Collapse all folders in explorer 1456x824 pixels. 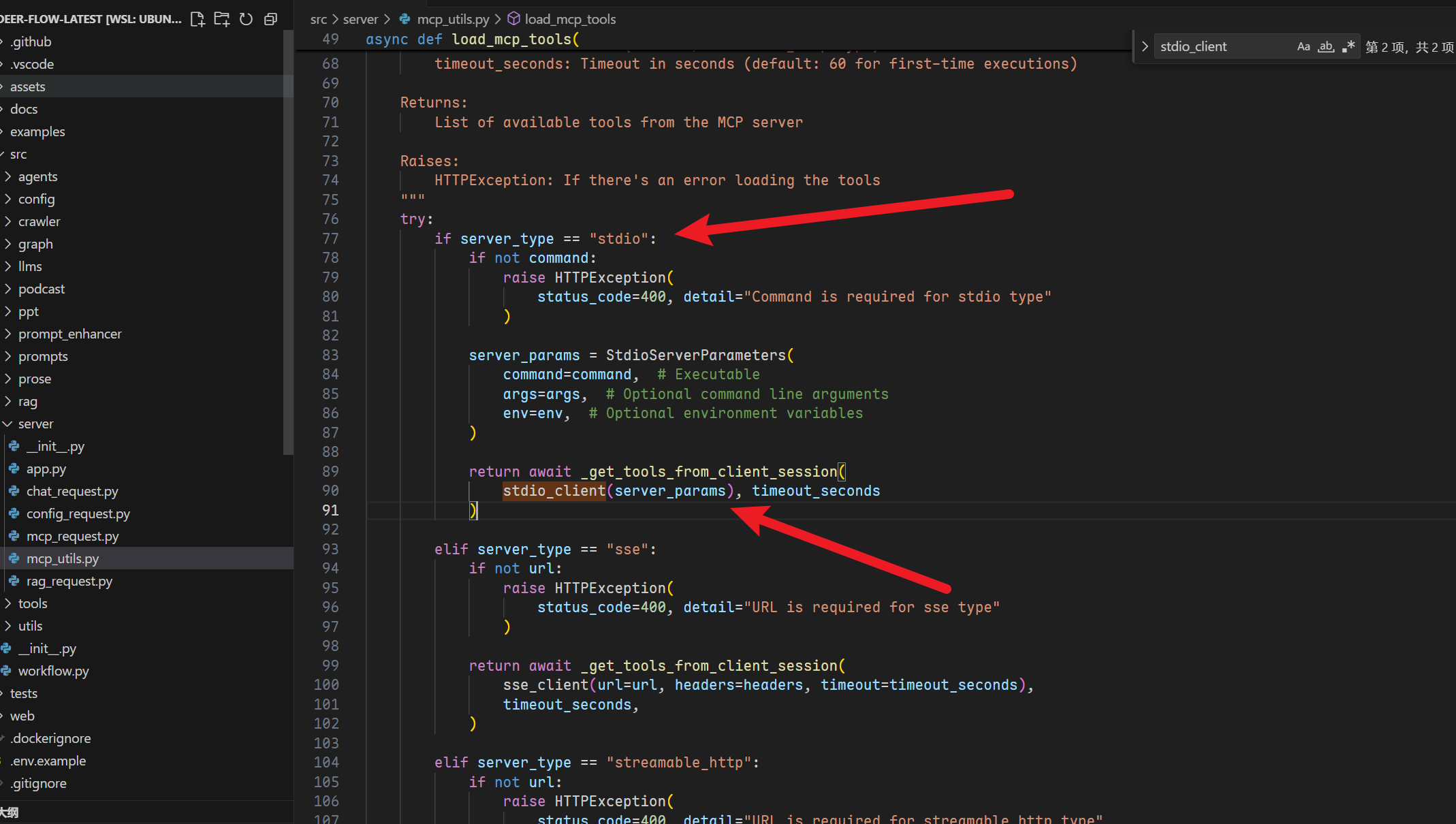coord(270,19)
